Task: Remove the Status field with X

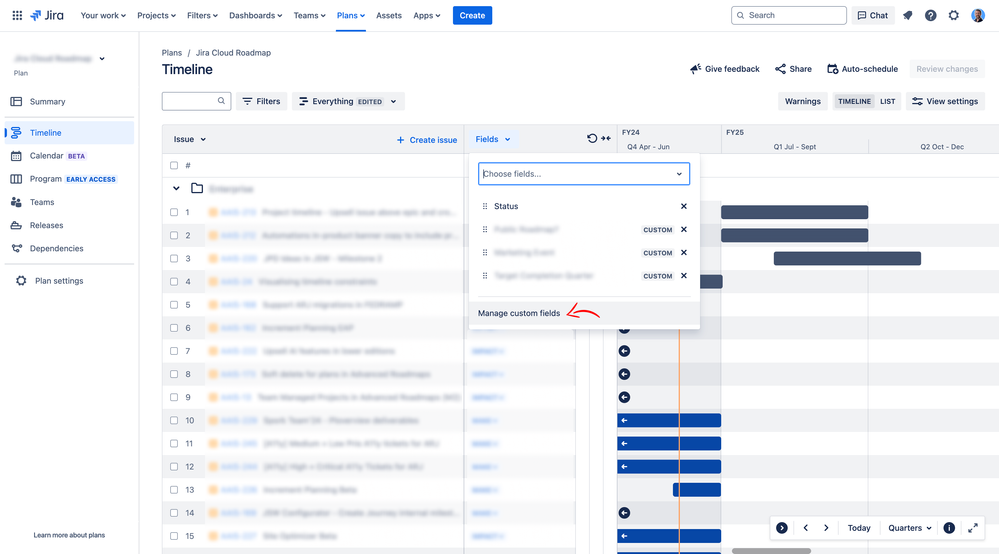Action: click(x=684, y=206)
